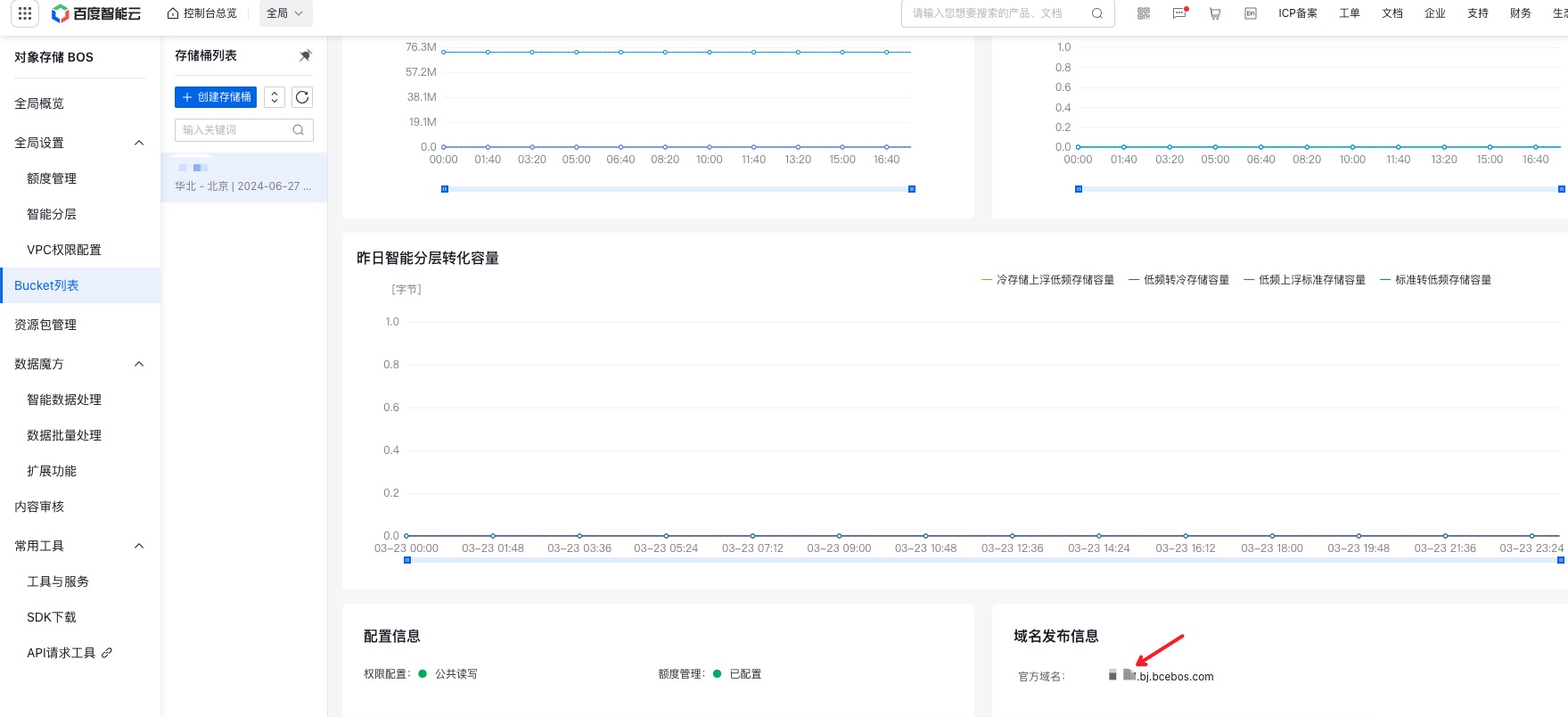Collapse the 全局设置 sidebar section
This screenshot has width=1568, height=717.
click(139, 143)
